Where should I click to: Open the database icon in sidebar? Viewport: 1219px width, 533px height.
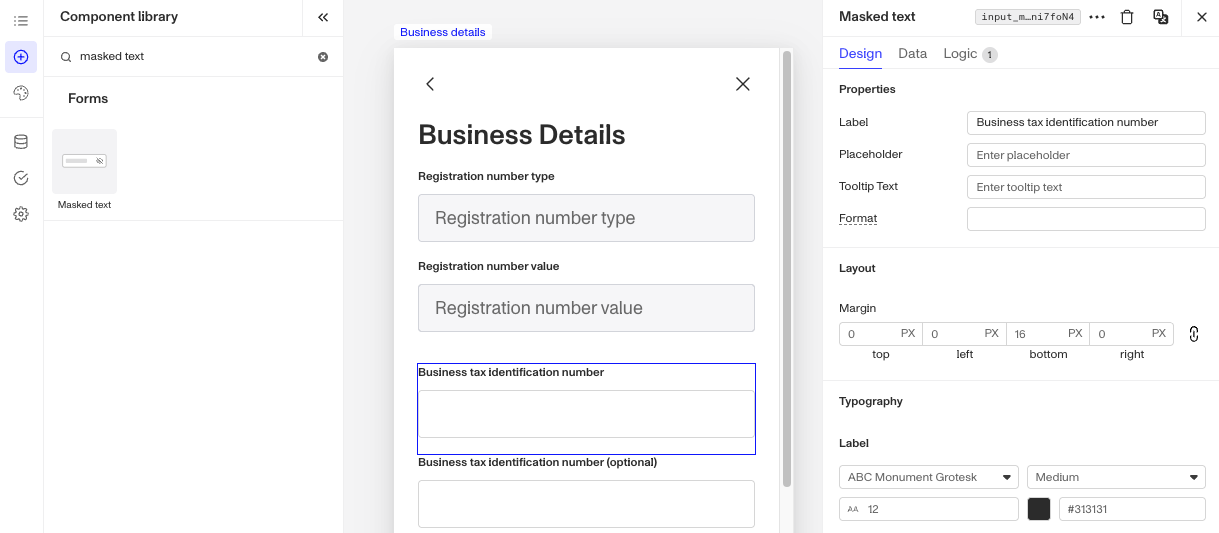(x=21, y=142)
